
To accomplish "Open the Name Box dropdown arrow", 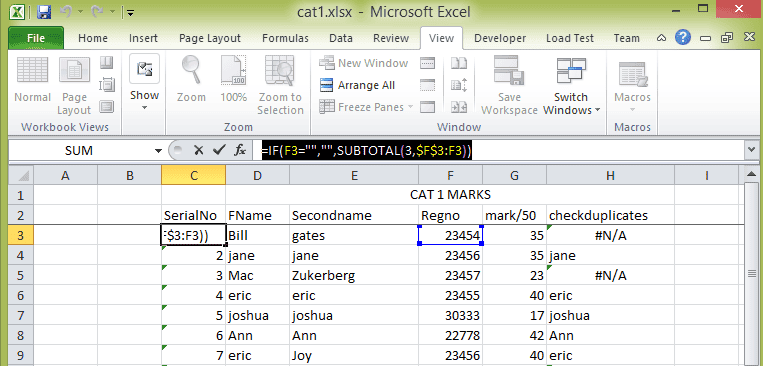I will pyautogui.click(x=158, y=151).
